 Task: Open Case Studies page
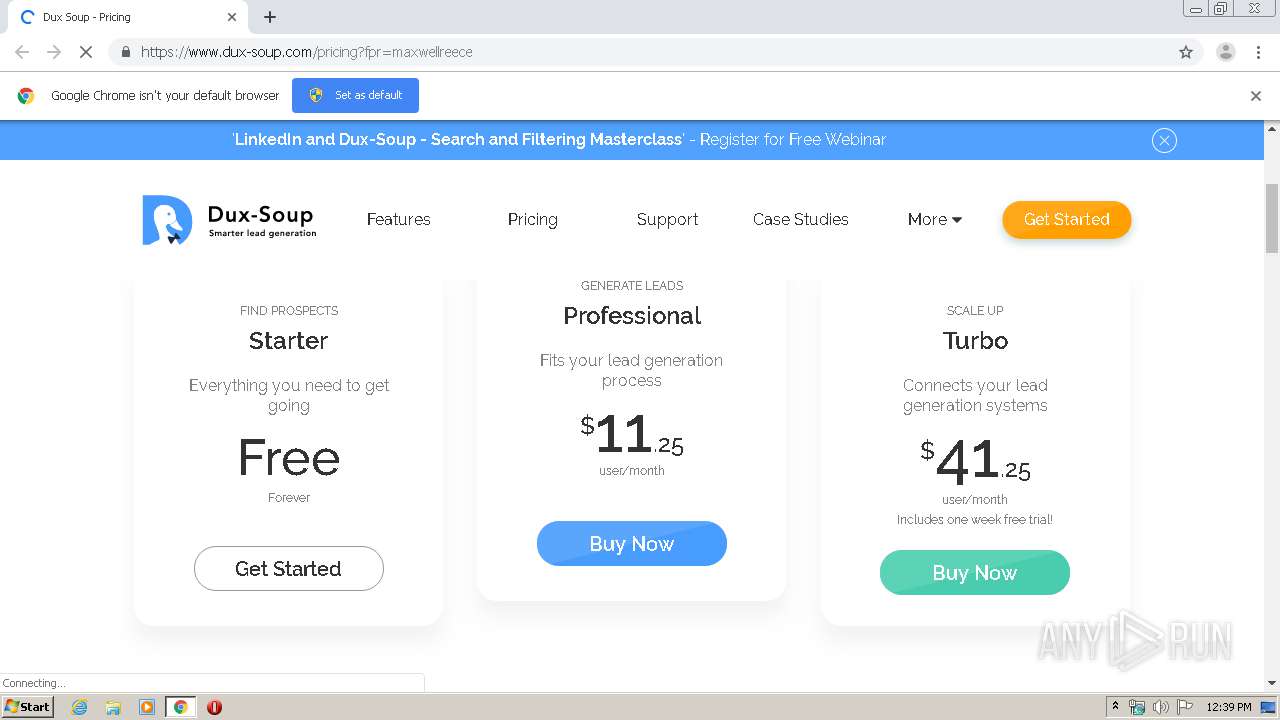pyautogui.click(x=800, y=220)
